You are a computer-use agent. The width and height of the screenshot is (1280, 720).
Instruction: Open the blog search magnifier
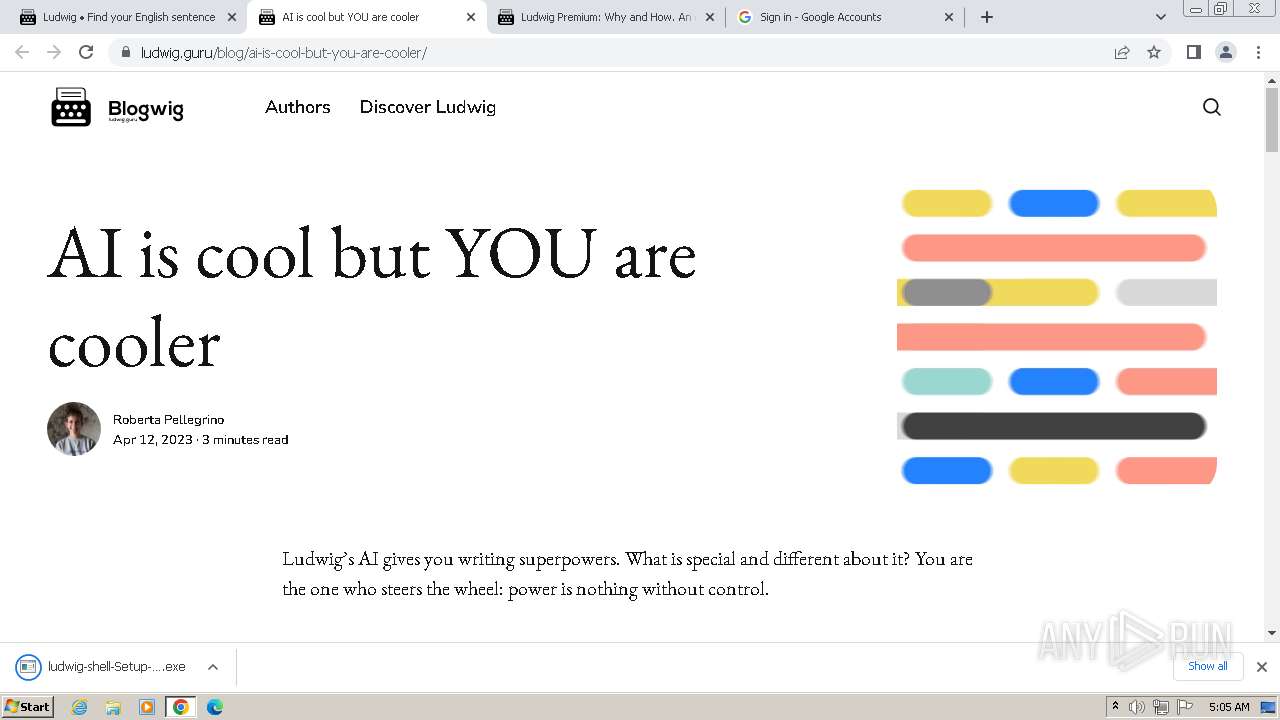click(1212, 107)
